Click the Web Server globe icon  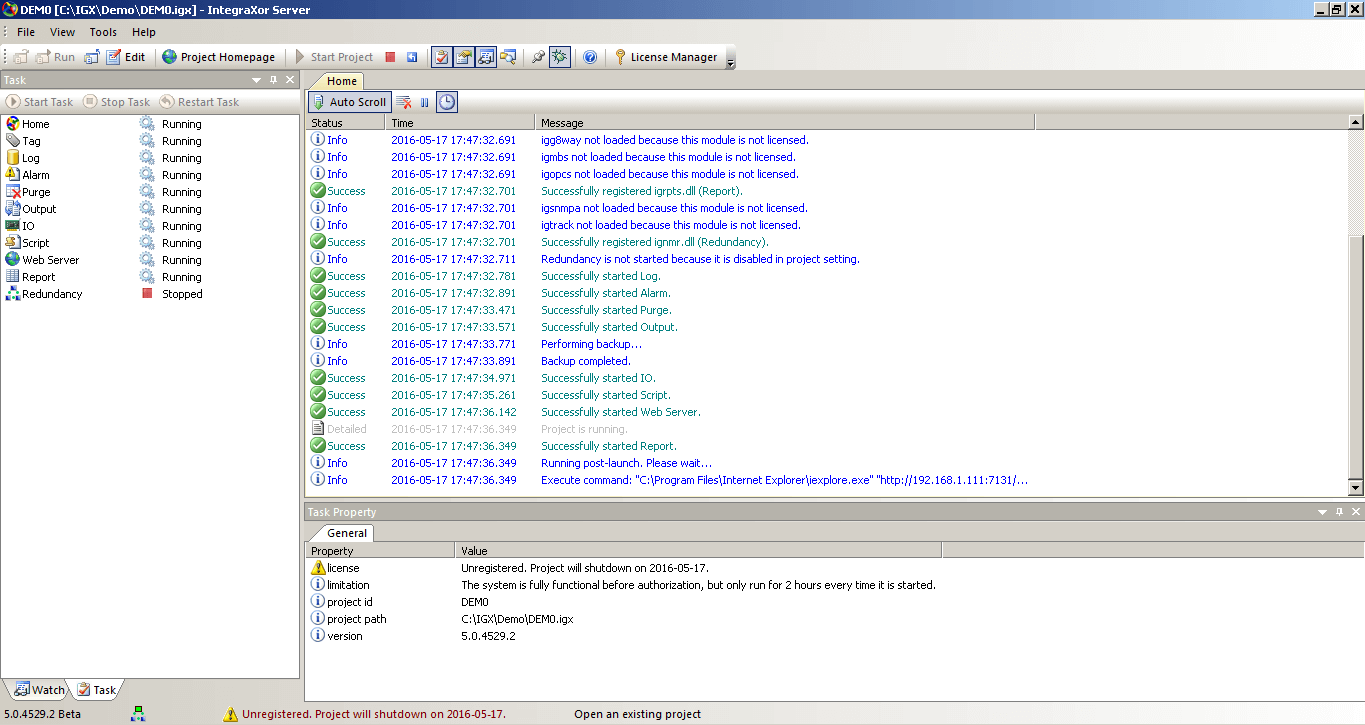(x=13, y=260)
